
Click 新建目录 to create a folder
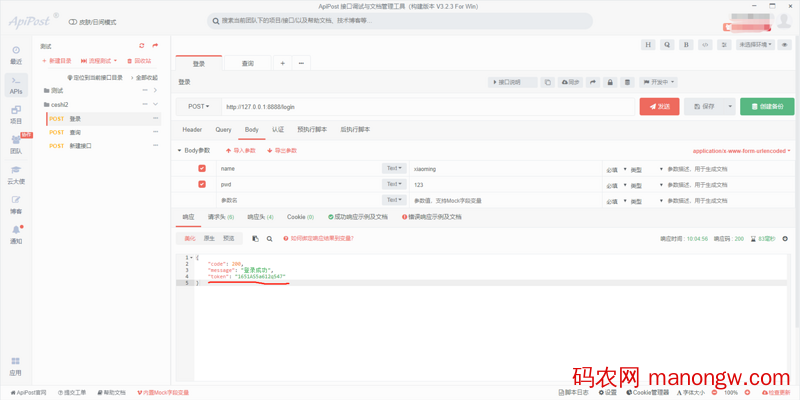[x=57, y=61]
